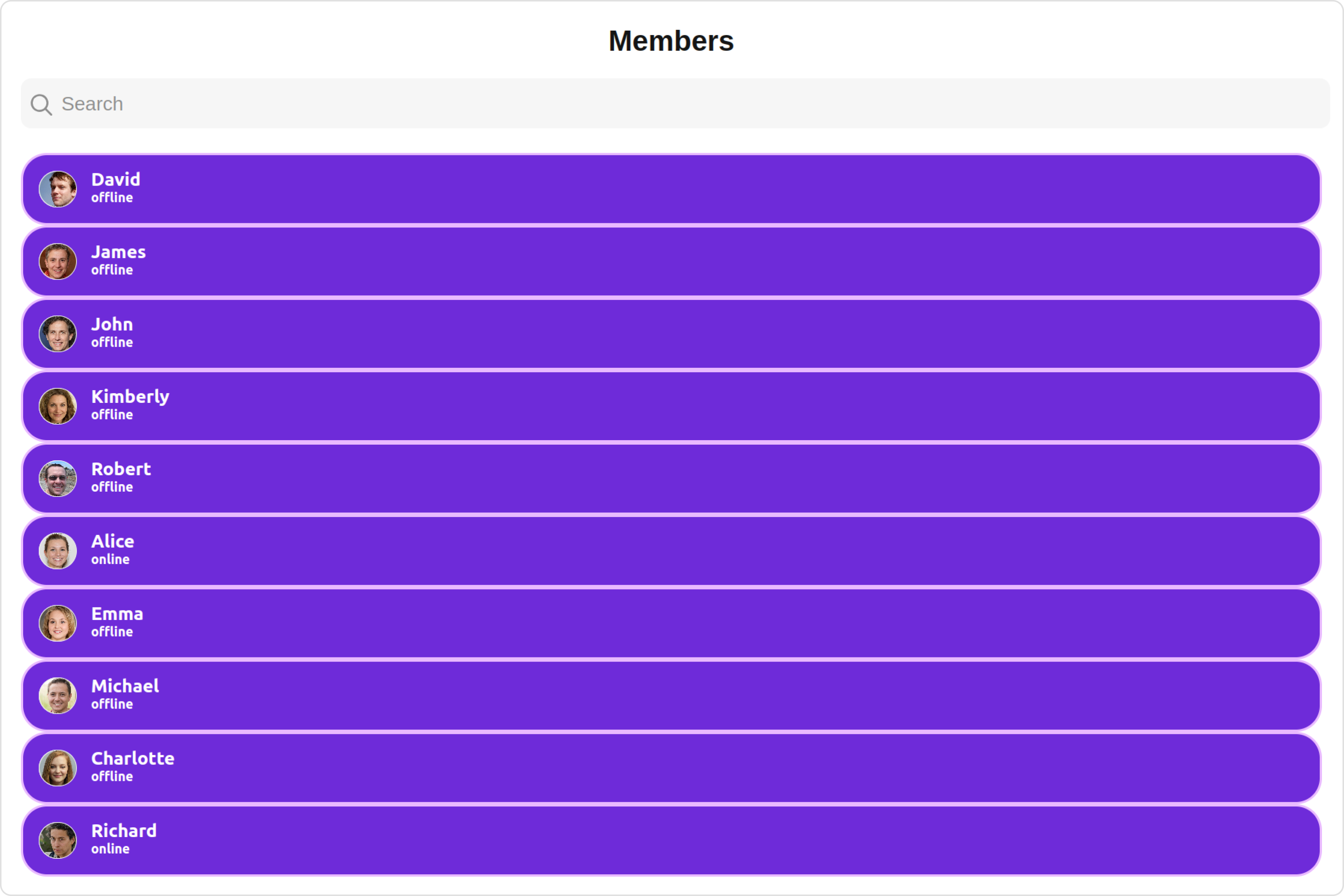
Task: Open Alice's avatar picture
Action: [x=58, y=551]
